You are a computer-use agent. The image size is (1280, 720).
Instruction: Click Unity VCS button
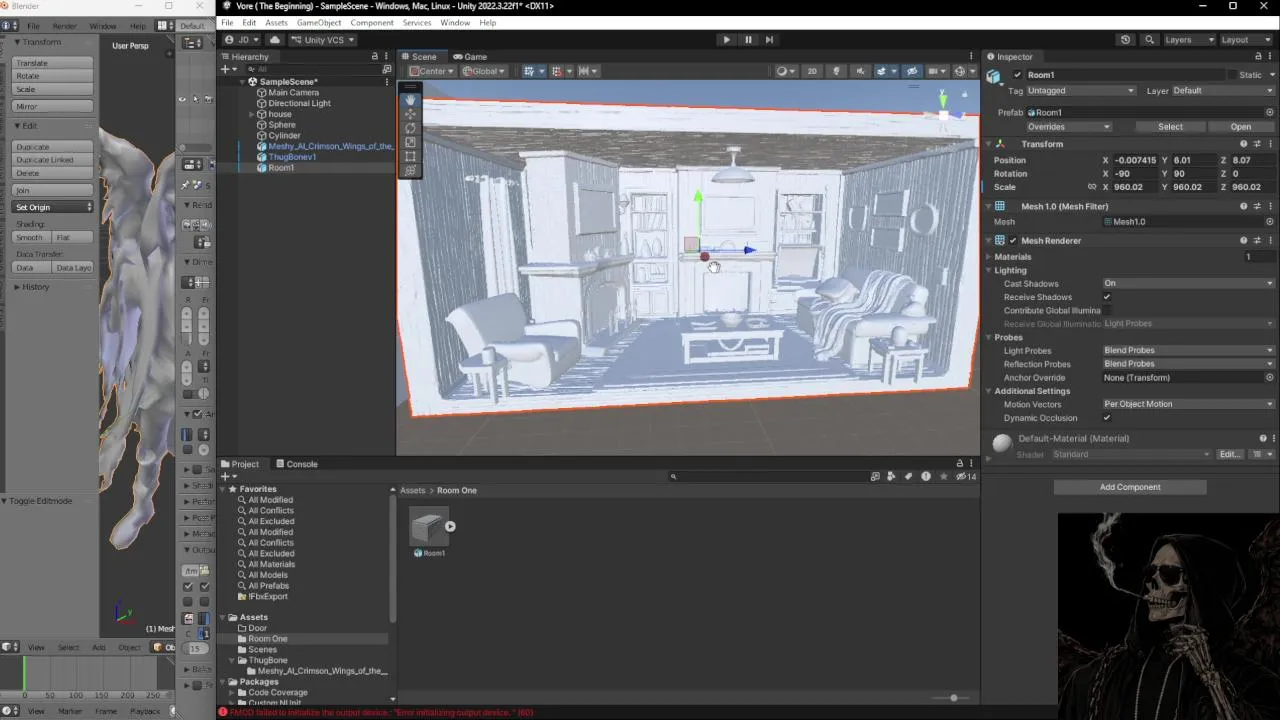(x=321, y=40)
